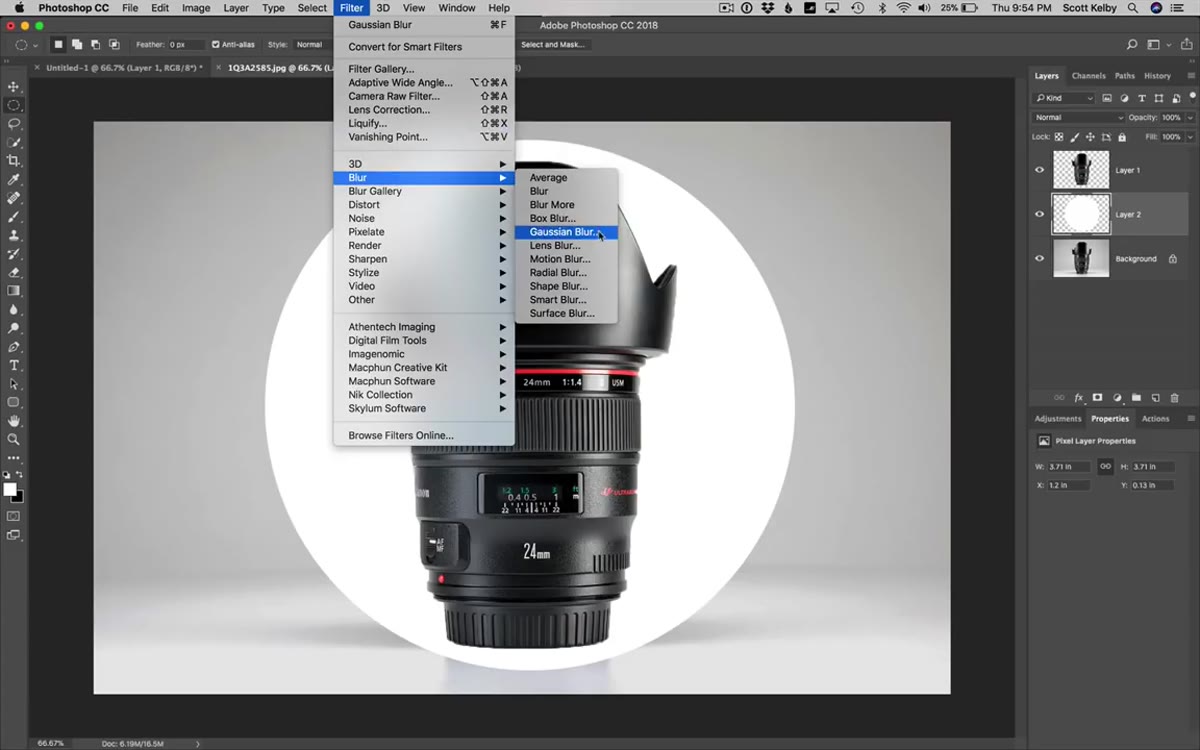
Task: Select the Horizontal Type tool
Action: click(x=14, y=365)
